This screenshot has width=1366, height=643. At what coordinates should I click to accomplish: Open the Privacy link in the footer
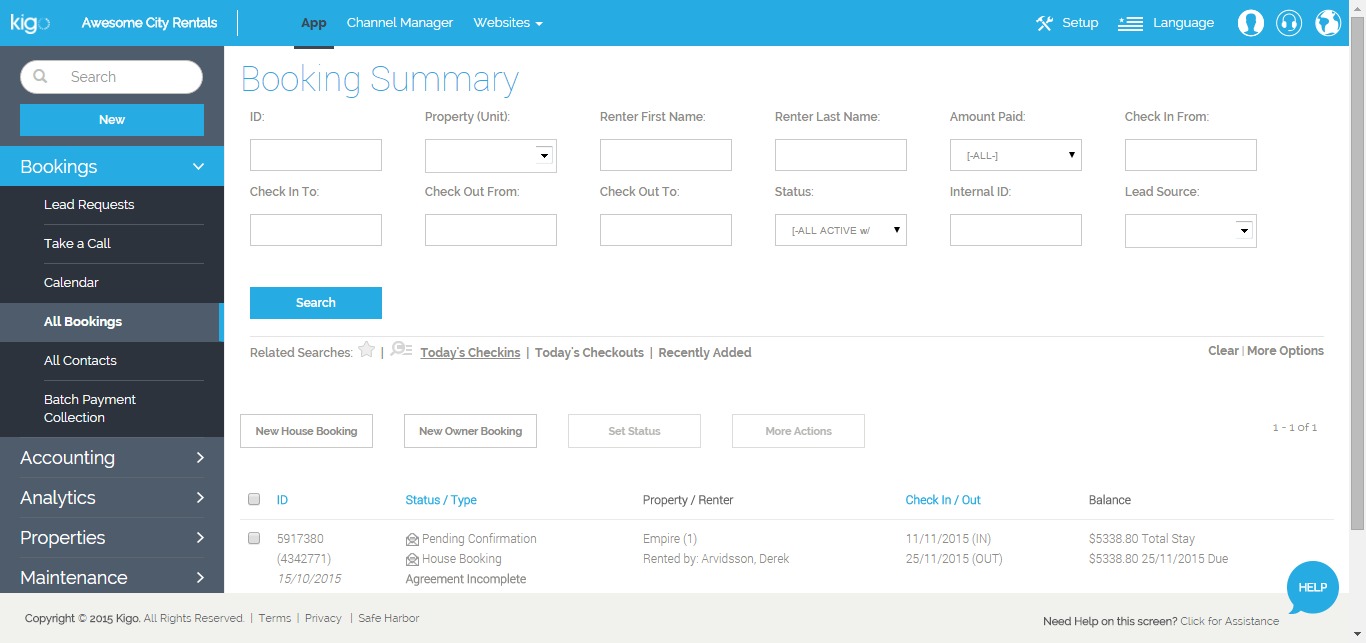click(323, 618)
